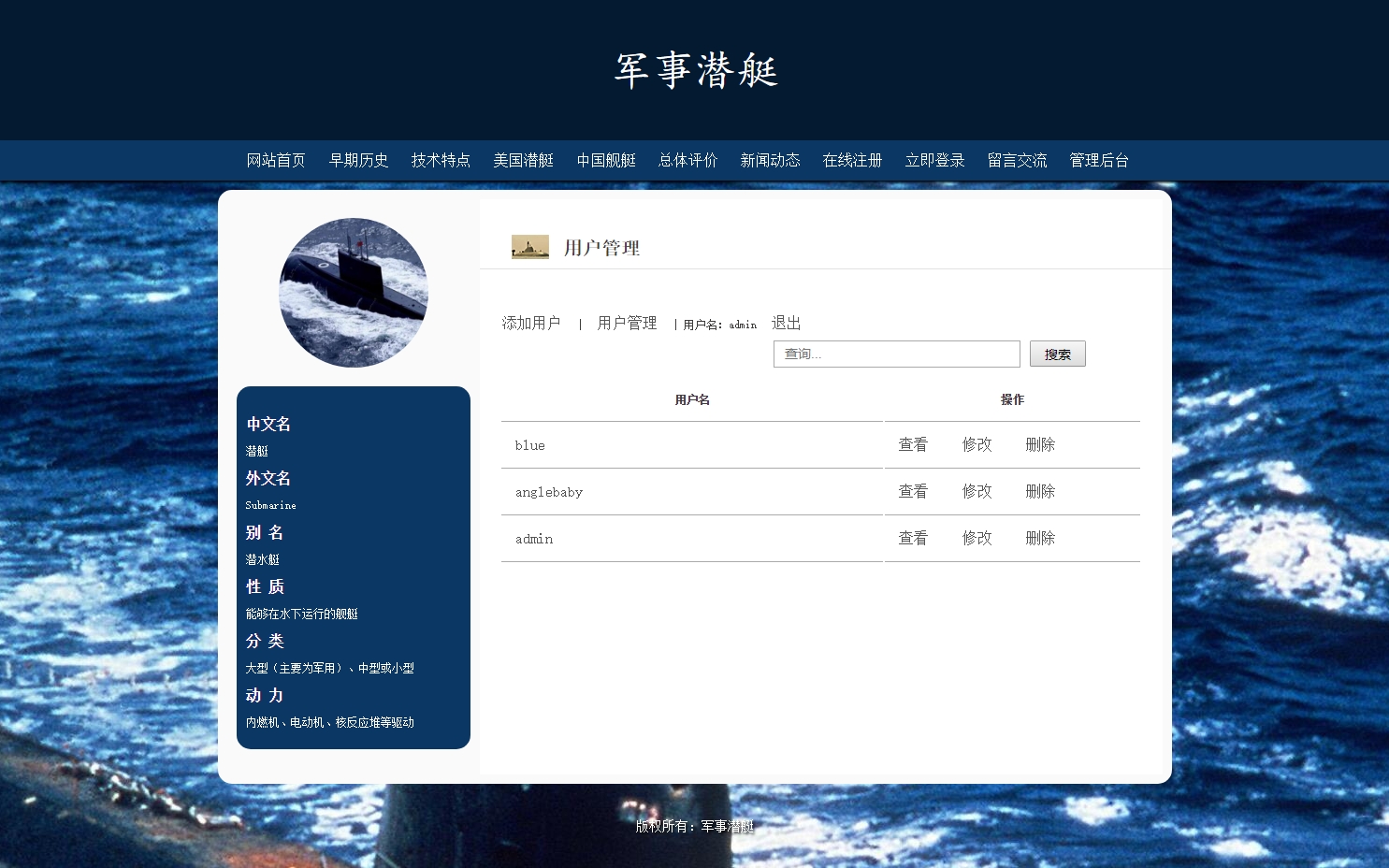Viewport: 1389px width, 868px height.
Task: Delete user admin with 删除
Action: pyautogui.click(x=1040, y=538)
